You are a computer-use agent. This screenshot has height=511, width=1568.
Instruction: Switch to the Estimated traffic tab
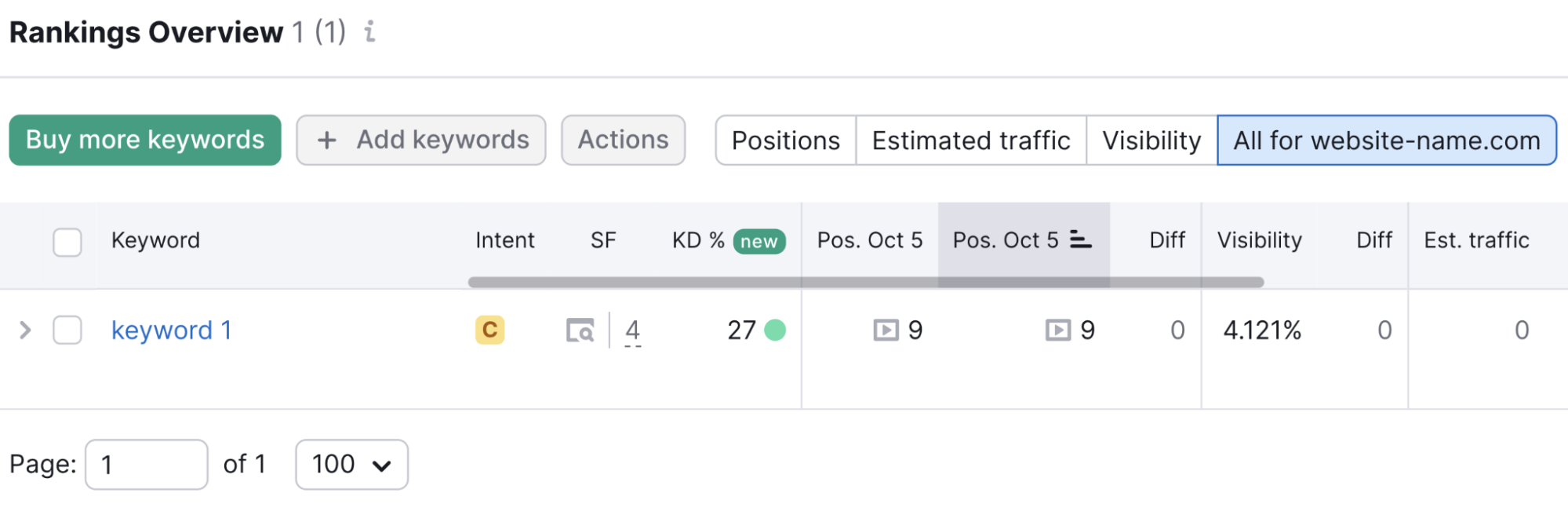coord(970,141)
